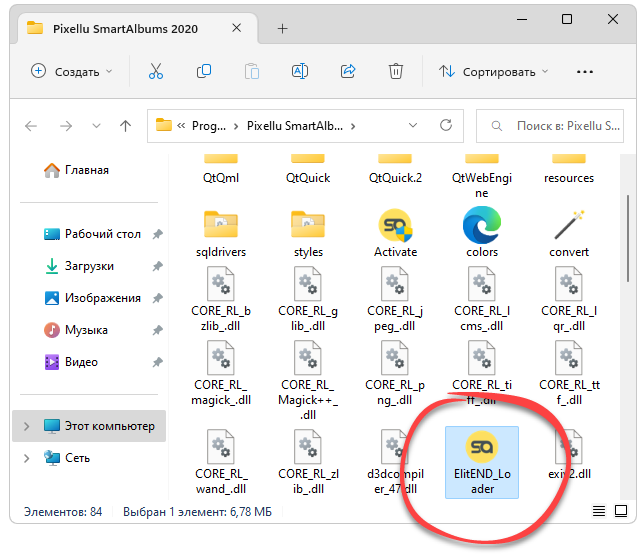The height and width of the screenshot is (560, 641).
Task: Open a new tab with plus
Action: click(x=282, y=29)
